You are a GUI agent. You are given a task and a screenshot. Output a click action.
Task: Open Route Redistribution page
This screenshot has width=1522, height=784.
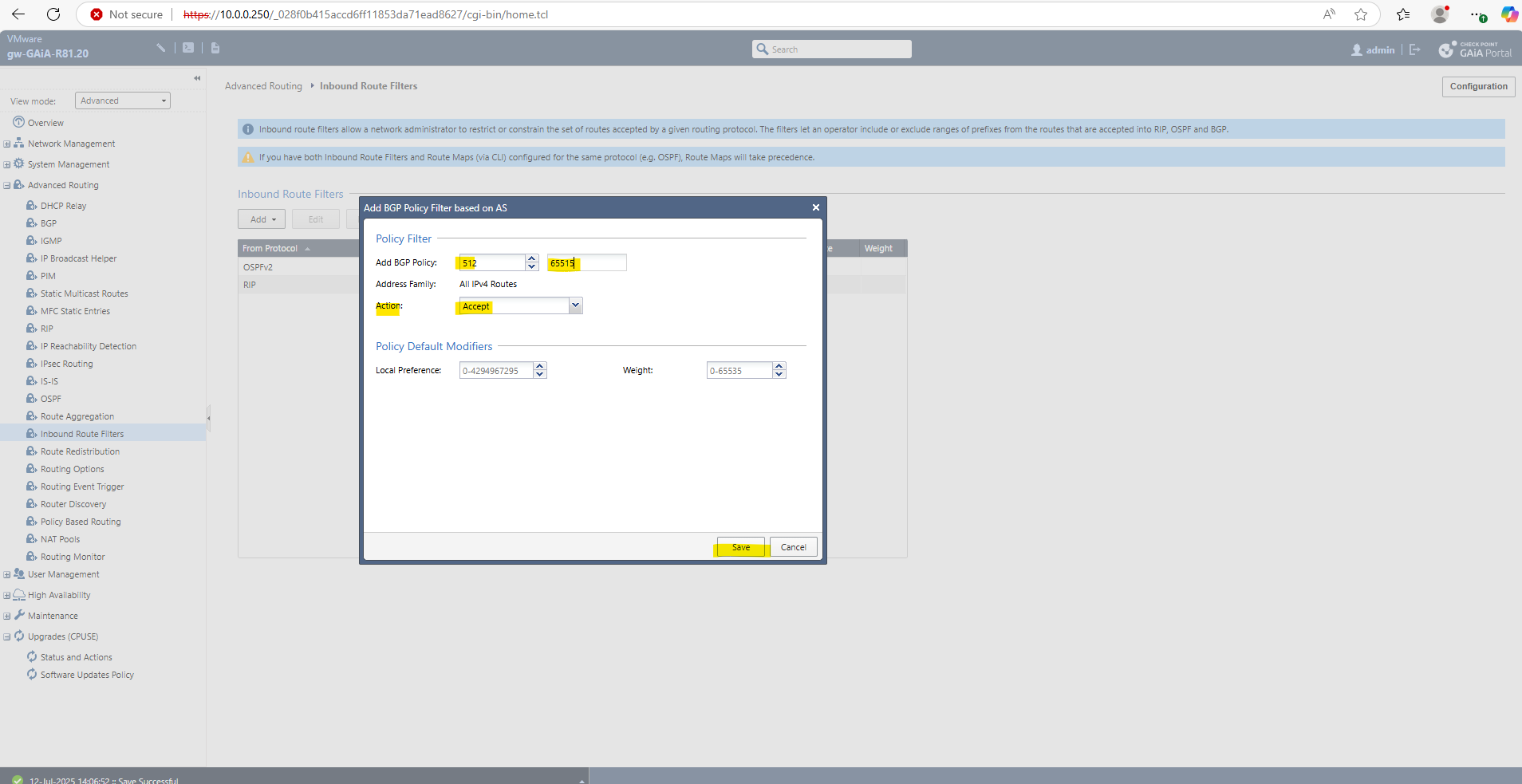[80, 451]
